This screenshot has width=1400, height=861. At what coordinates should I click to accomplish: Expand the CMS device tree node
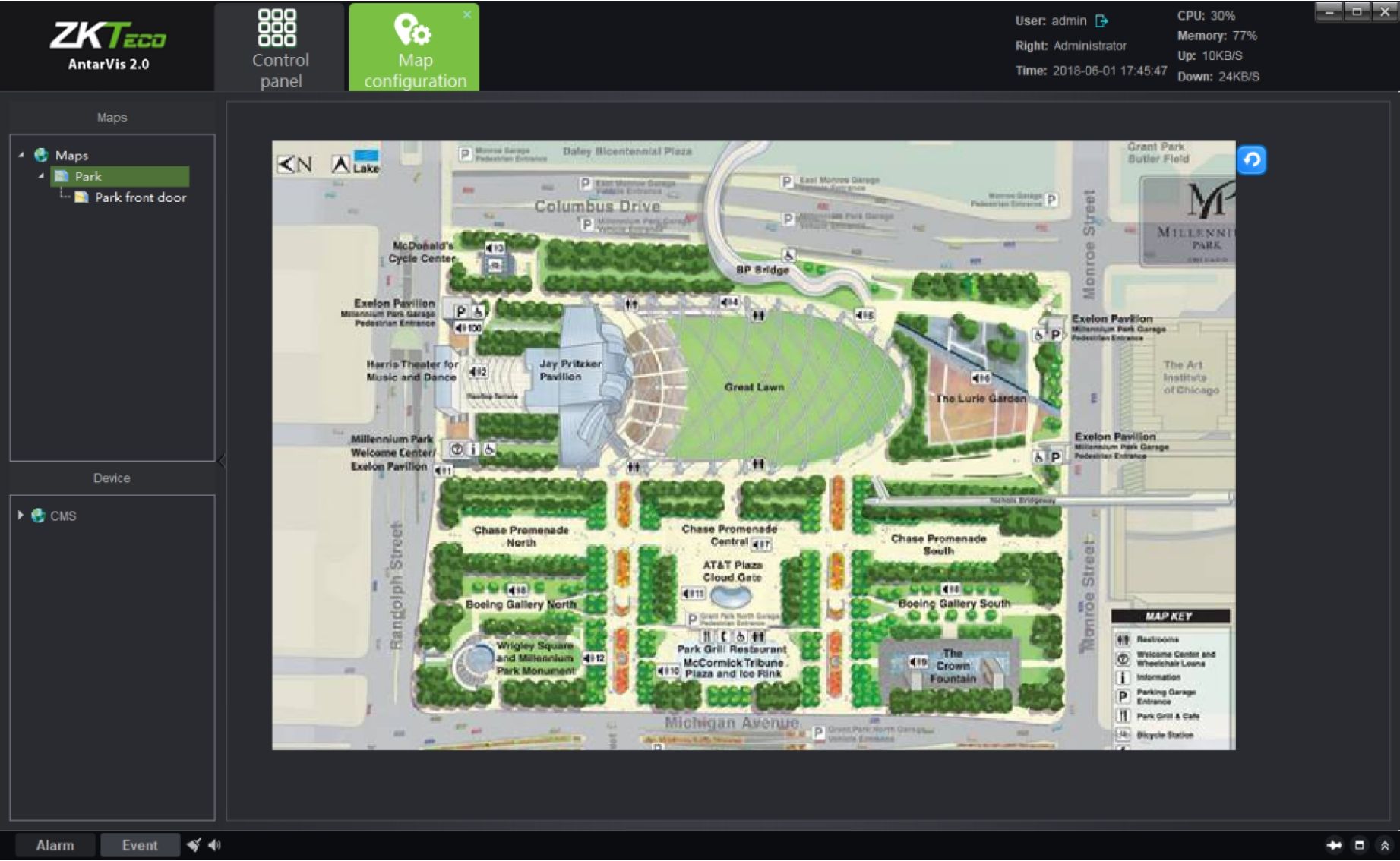[21, 515]
